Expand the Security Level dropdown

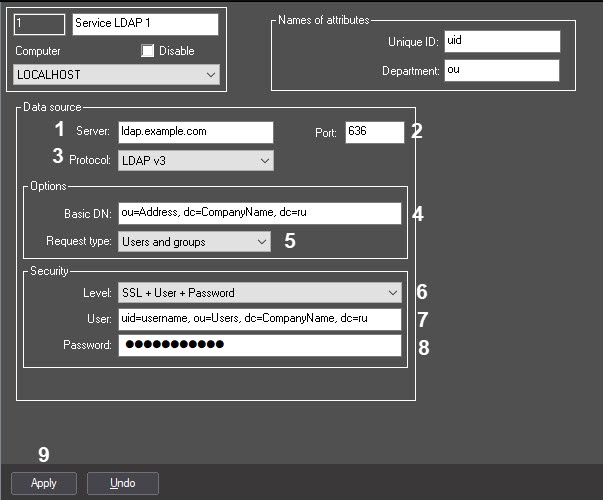tap(259, 293)
